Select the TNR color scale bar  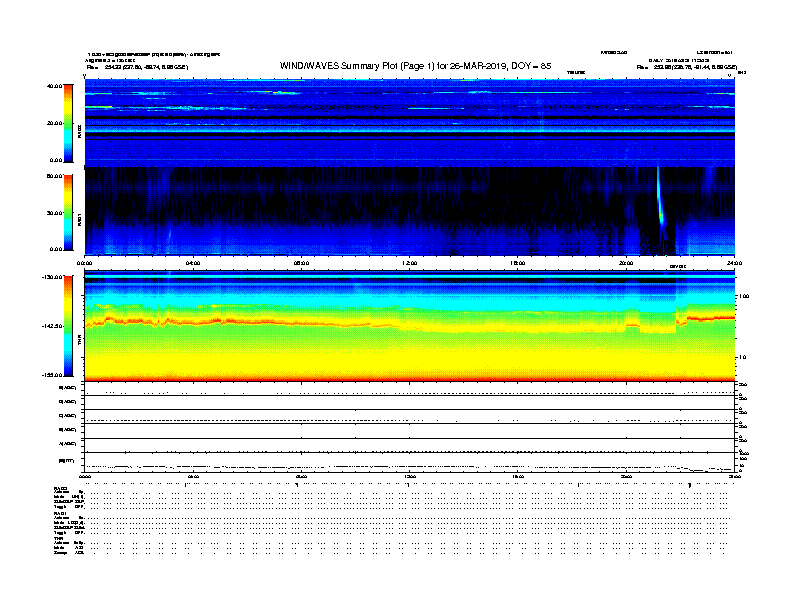(x=68, y=326)
